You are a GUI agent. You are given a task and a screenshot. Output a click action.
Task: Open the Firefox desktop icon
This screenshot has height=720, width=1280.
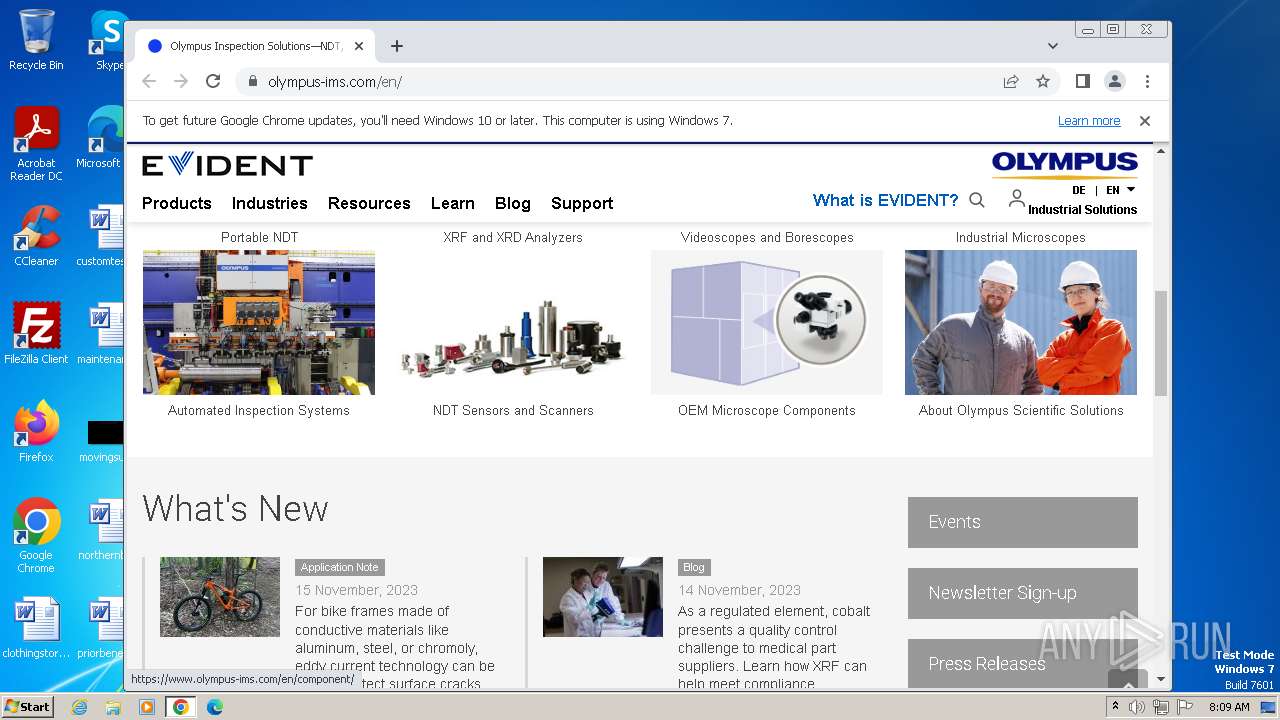tap(36, 432)
